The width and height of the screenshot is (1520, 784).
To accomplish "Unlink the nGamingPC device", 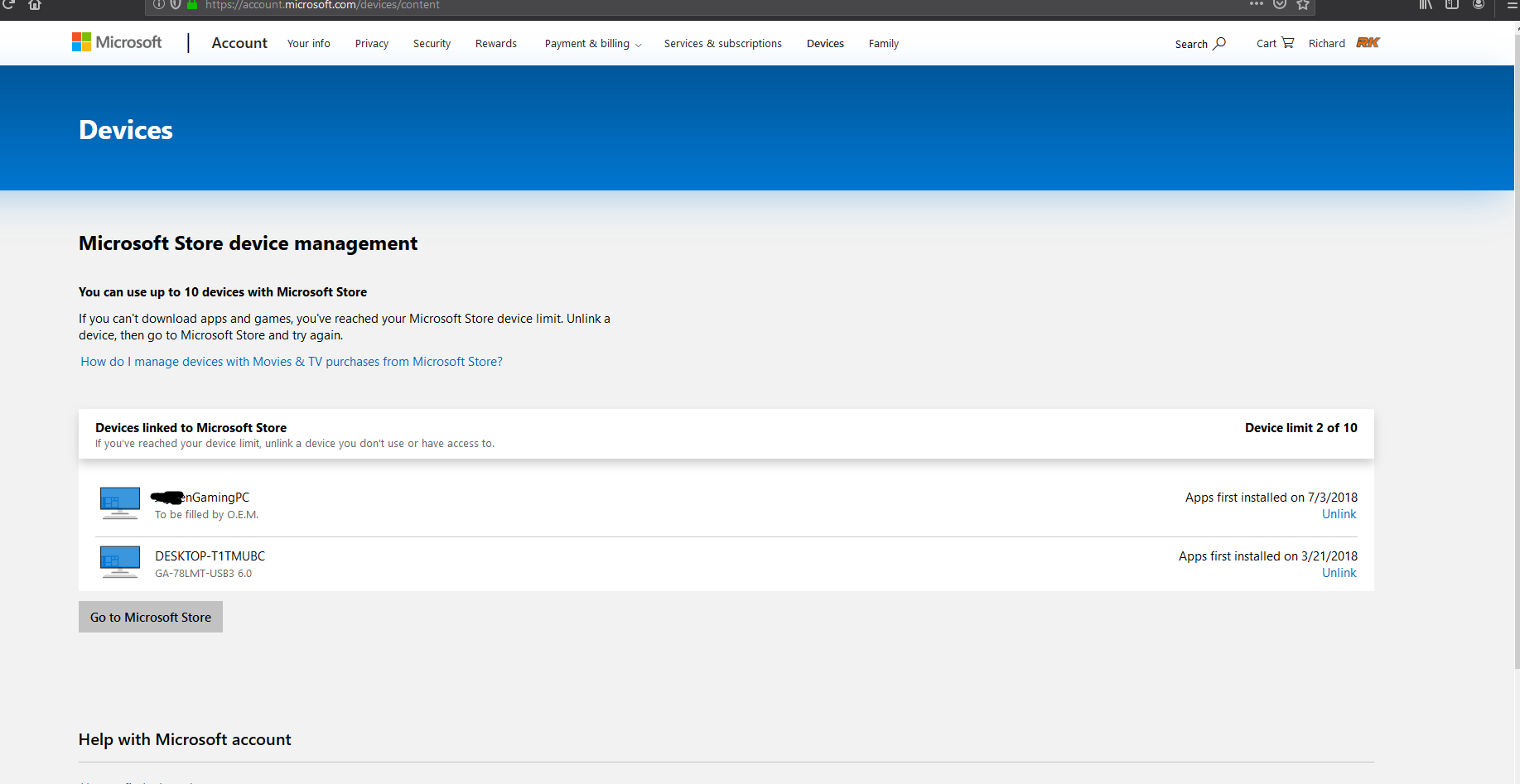I will (x=1339, y=514).
